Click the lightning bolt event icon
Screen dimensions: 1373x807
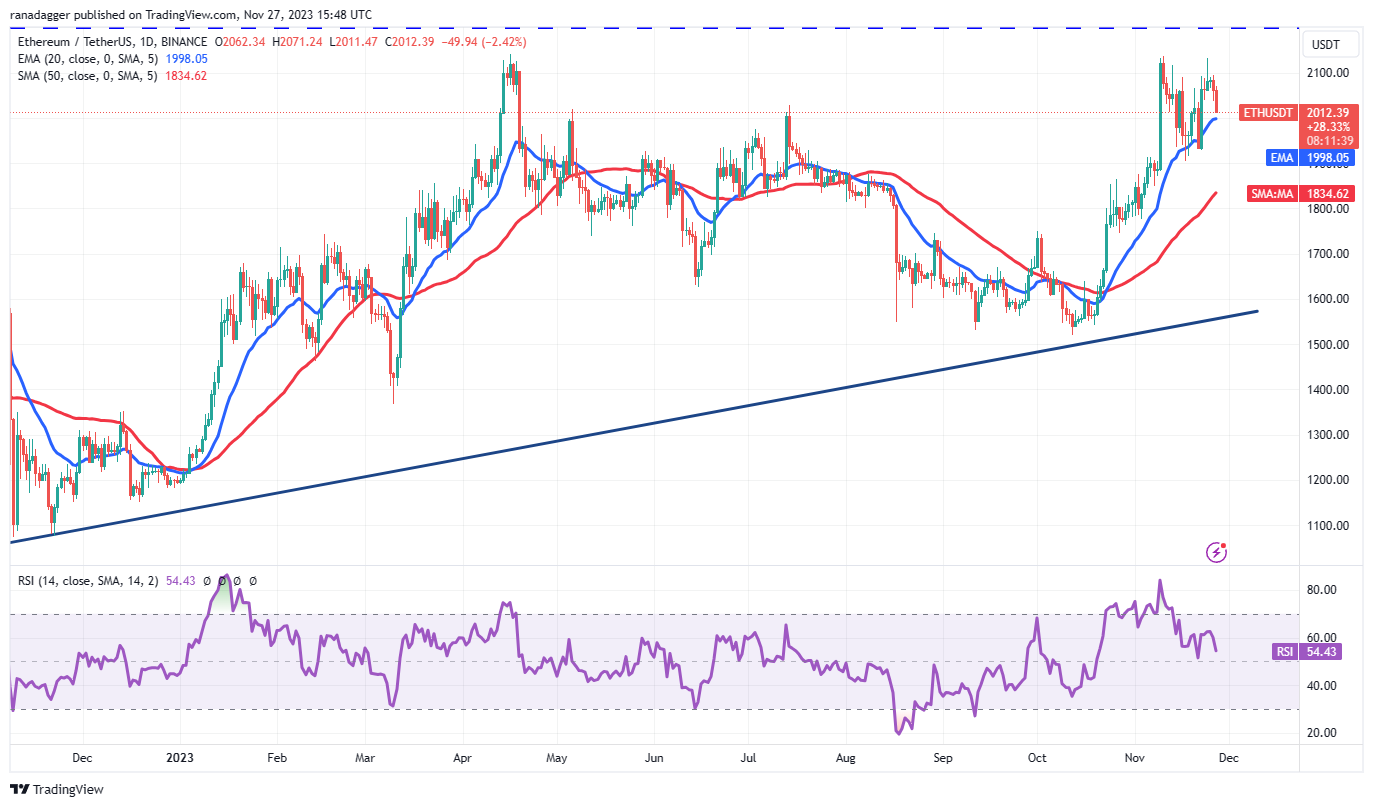[1216, 551]
